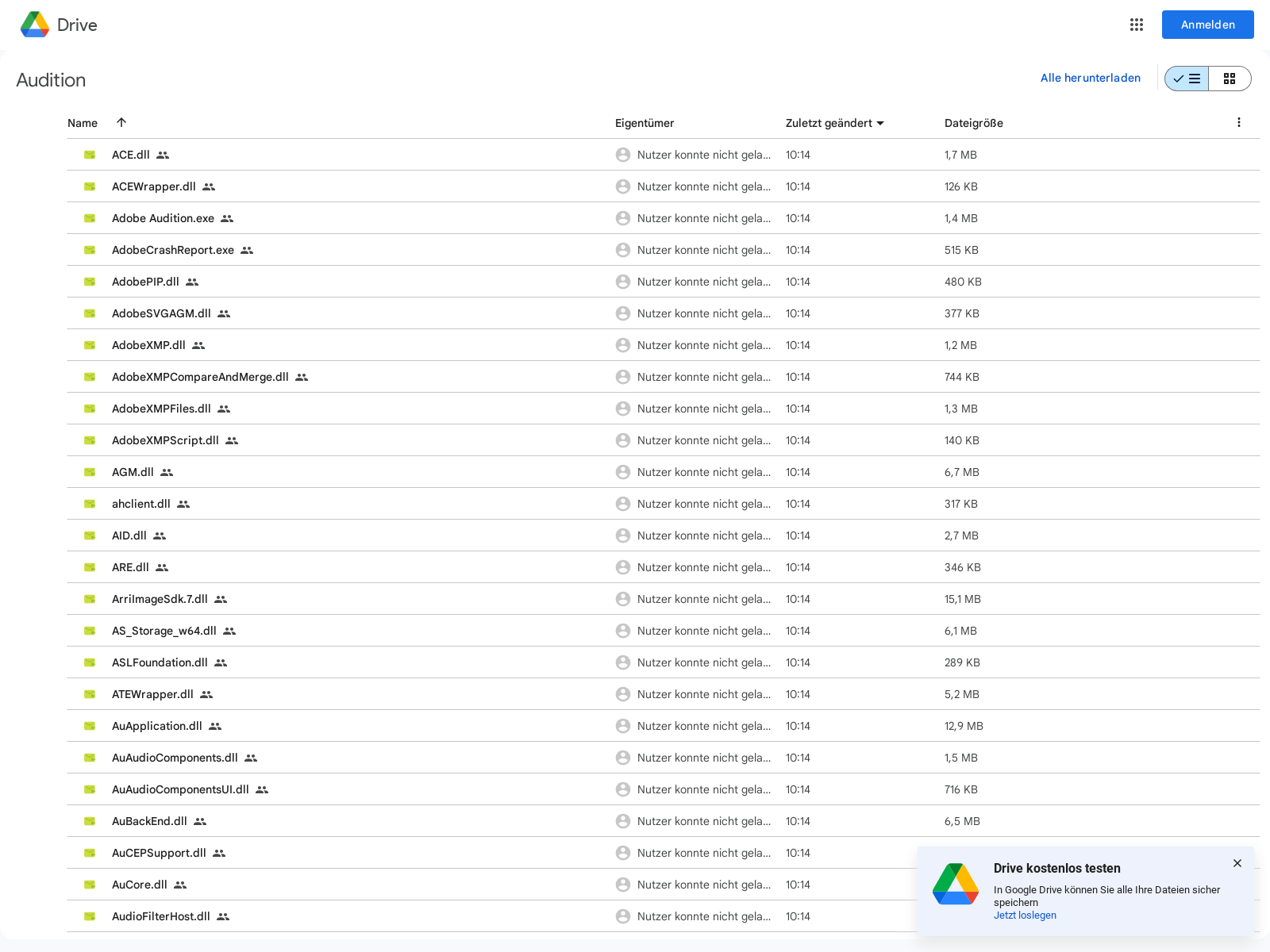Click the Jetzt loslegen link
This screenshot has height=952, width=1270.
click(1025, 915)
